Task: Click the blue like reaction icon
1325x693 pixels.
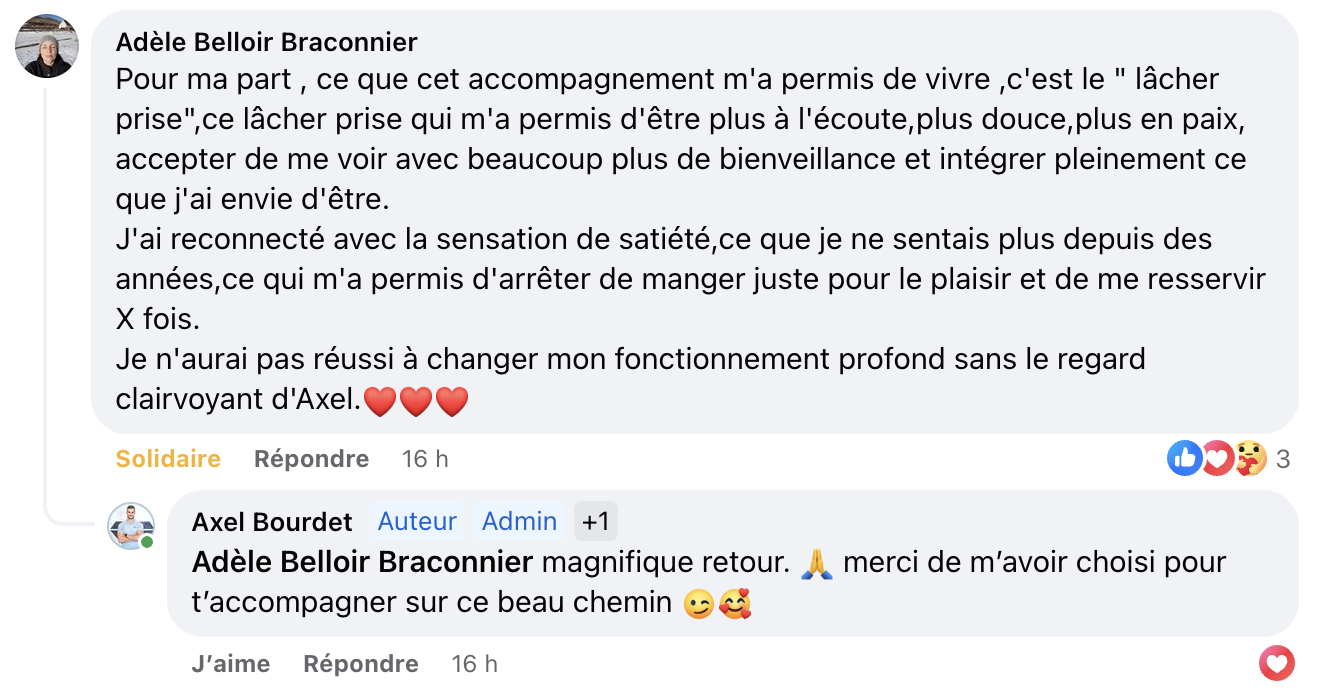Action: tap(1185, 459)
